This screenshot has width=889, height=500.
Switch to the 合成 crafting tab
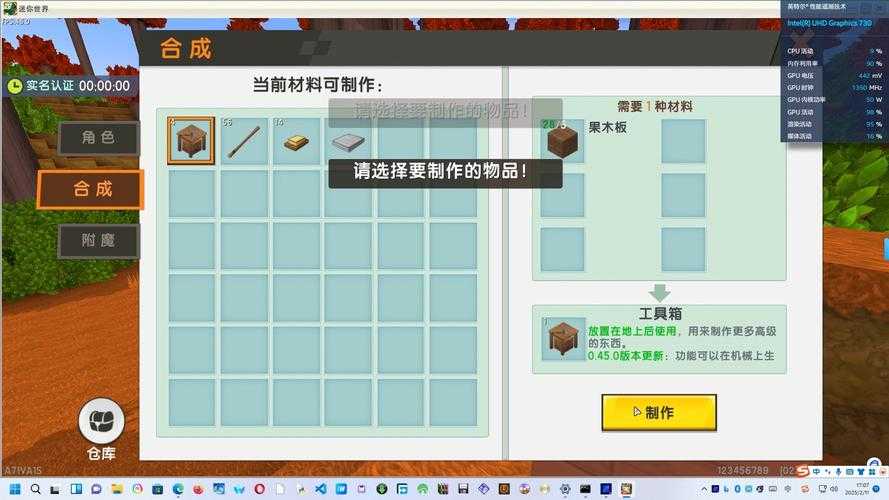(x=91, y=189)
